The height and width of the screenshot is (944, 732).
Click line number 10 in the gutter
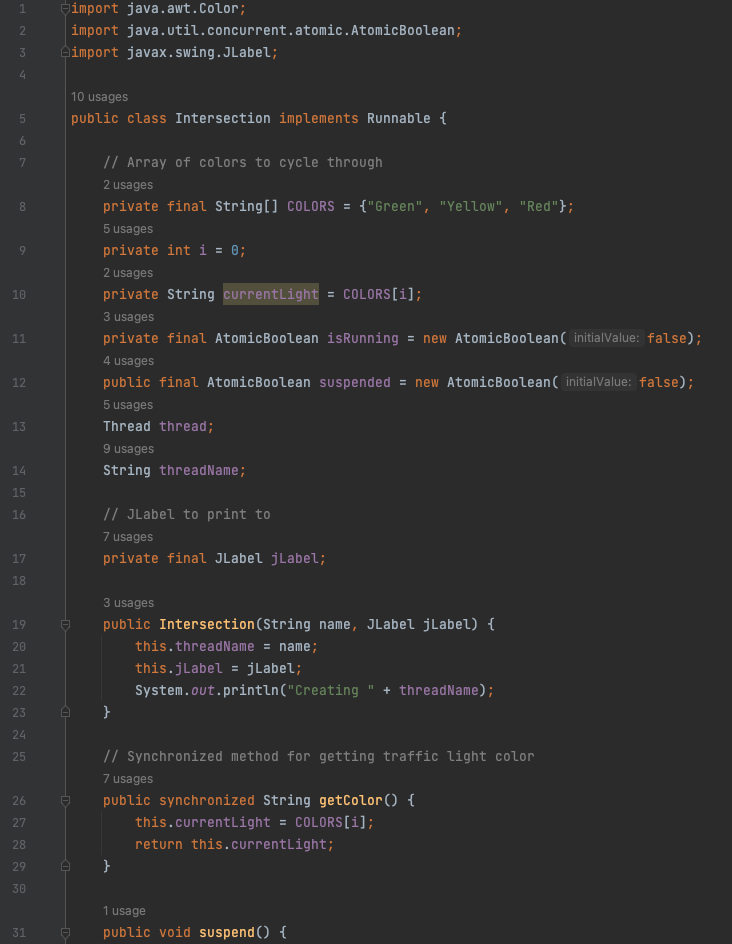tap(19, 294)
